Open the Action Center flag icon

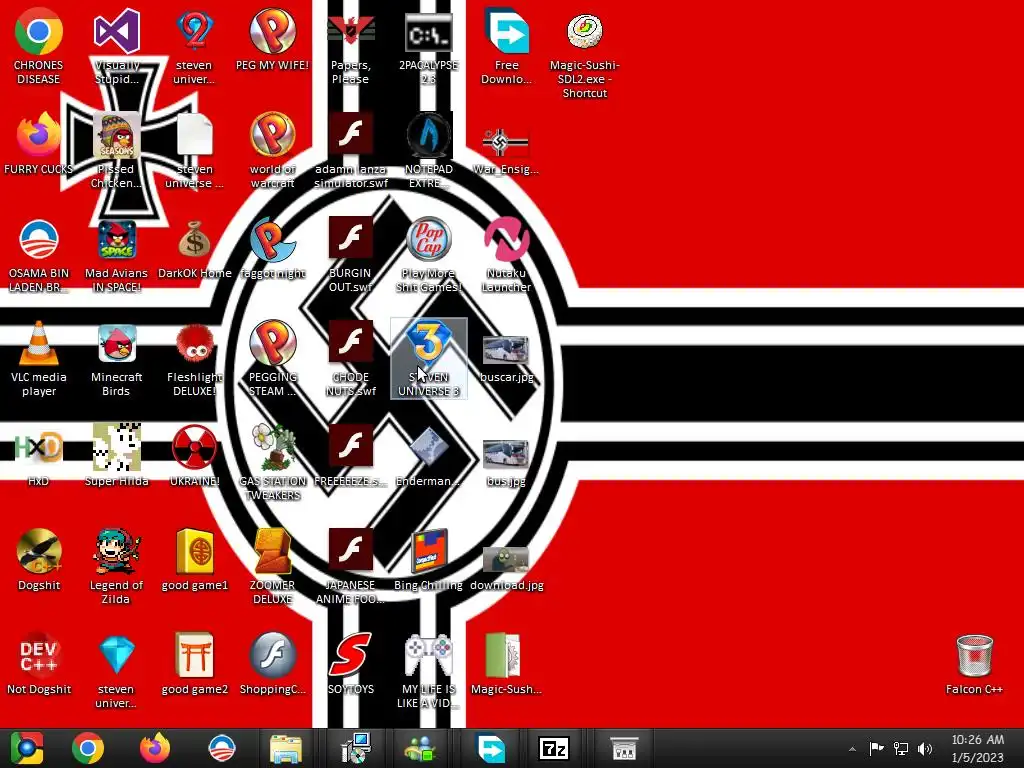click(x=876, y=748)
